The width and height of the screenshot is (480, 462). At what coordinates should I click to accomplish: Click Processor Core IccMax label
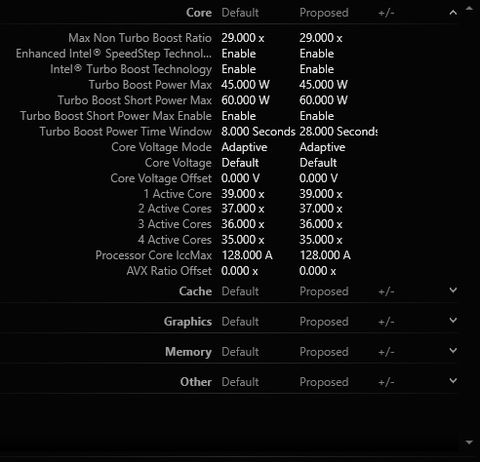coord(154,256)
